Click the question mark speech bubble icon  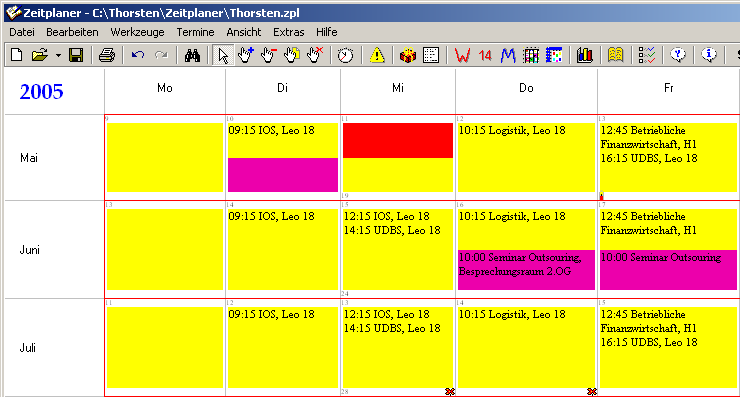tap(678, 55)
